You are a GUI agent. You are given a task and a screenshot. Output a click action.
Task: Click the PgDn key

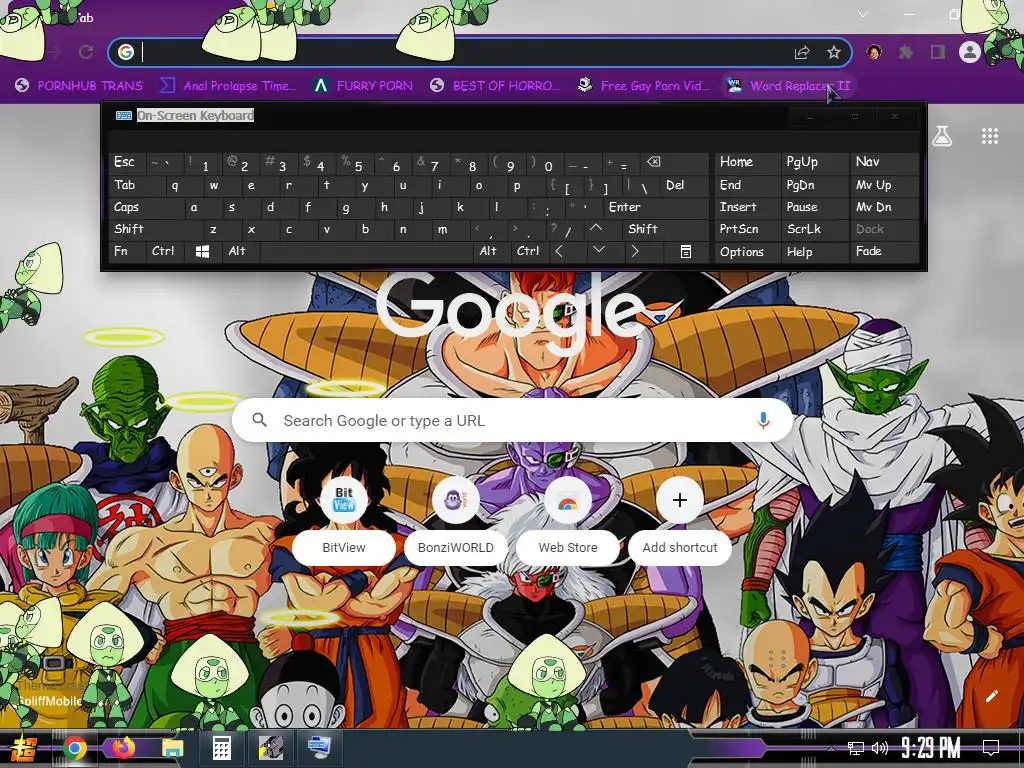tap(814, 185)
